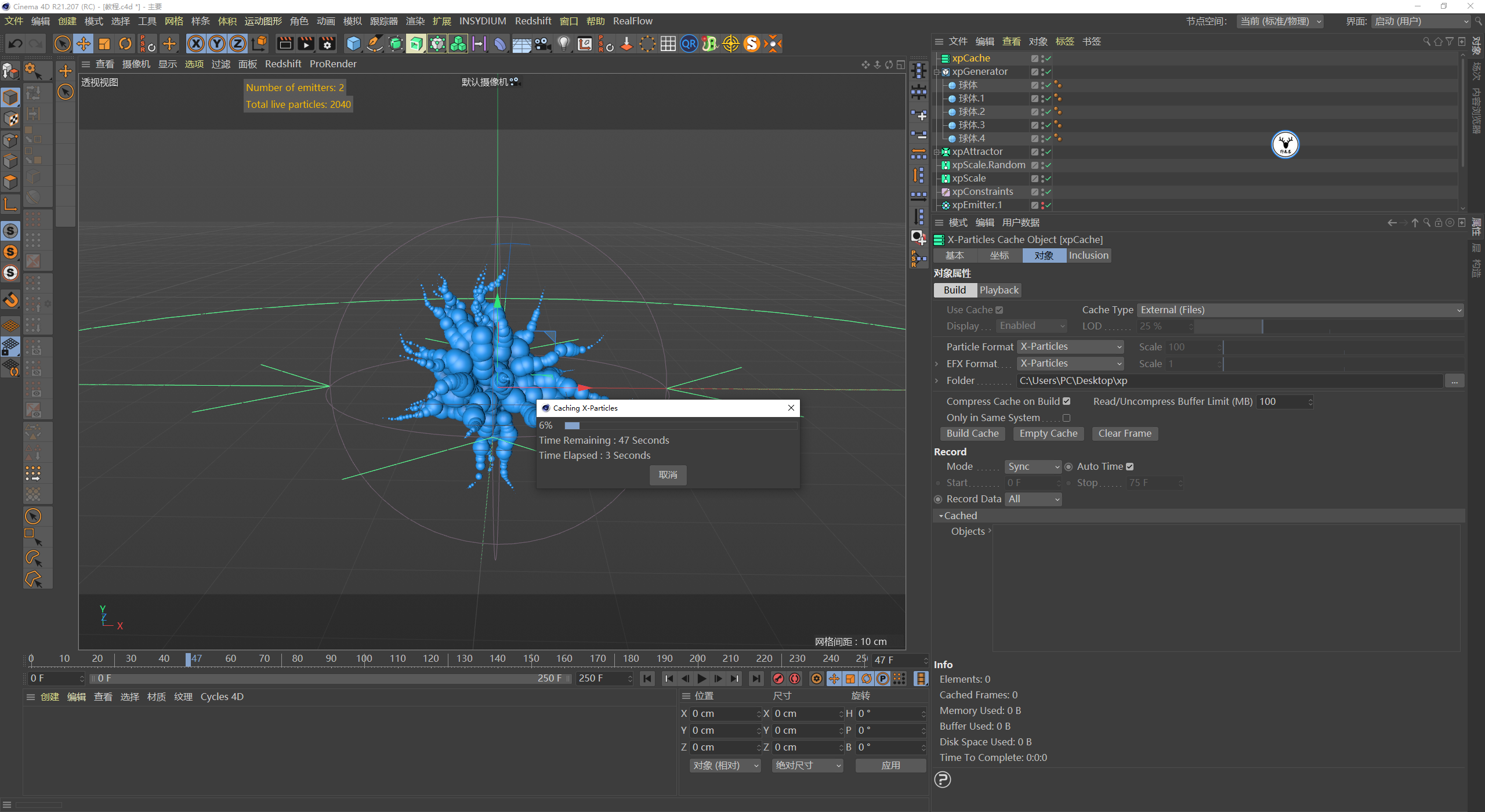Toggle Compress Cache on Build checkbox
This screenshot has width=1485, height=812.
[x=1066, y=401]
